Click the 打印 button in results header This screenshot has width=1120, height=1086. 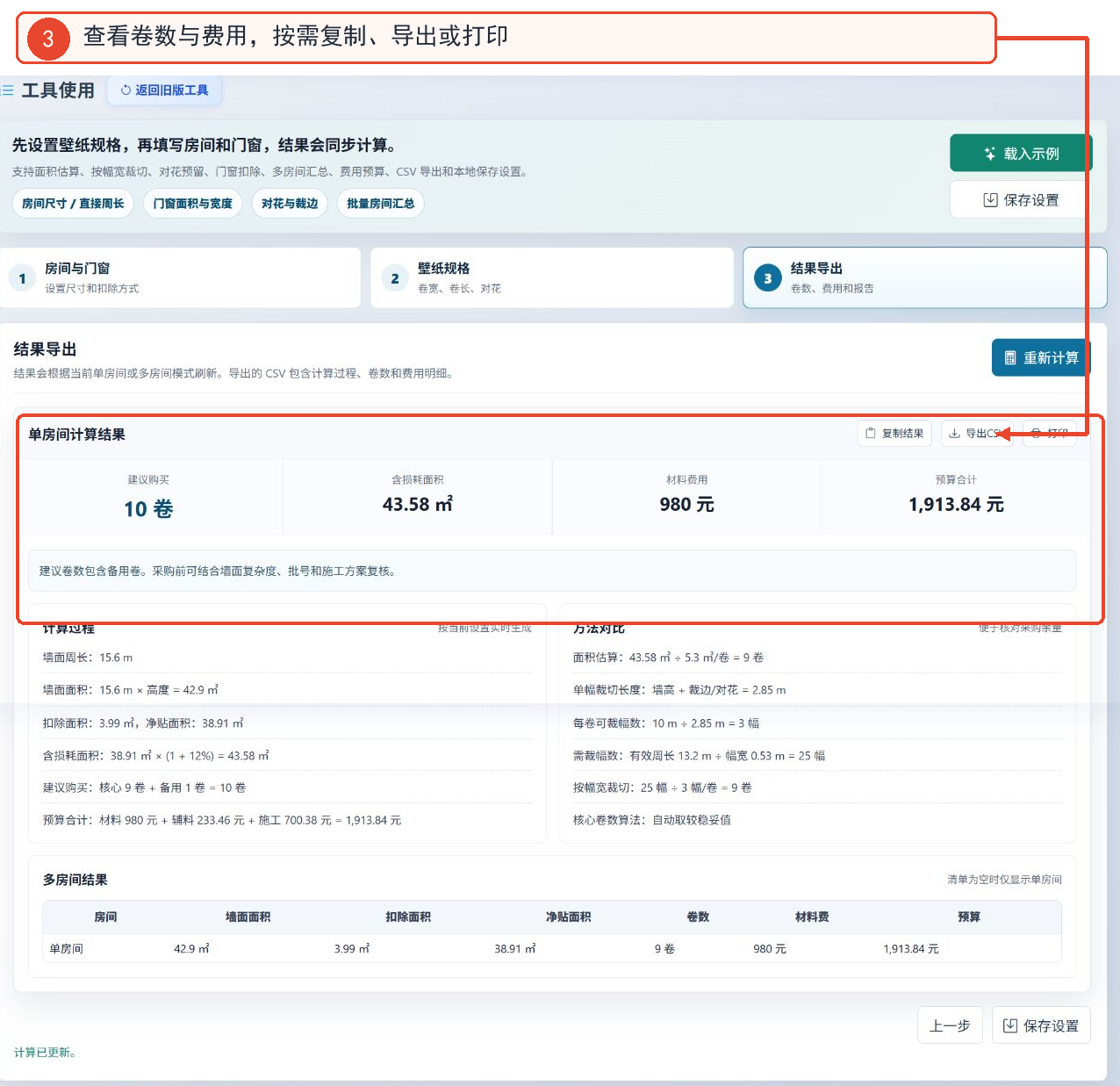coord(1050,433)
